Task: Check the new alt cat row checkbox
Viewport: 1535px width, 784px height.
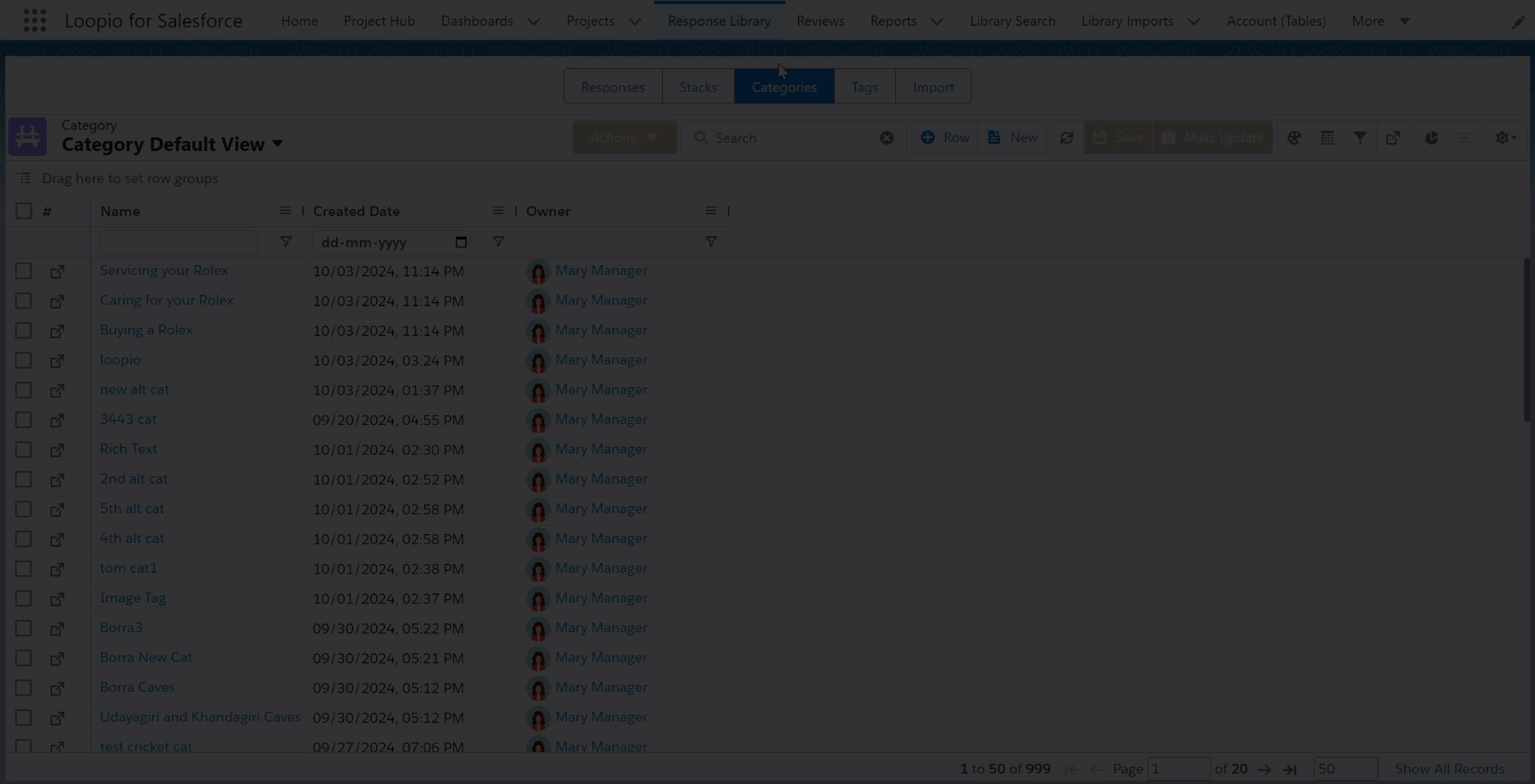Action: click(23, 390)
